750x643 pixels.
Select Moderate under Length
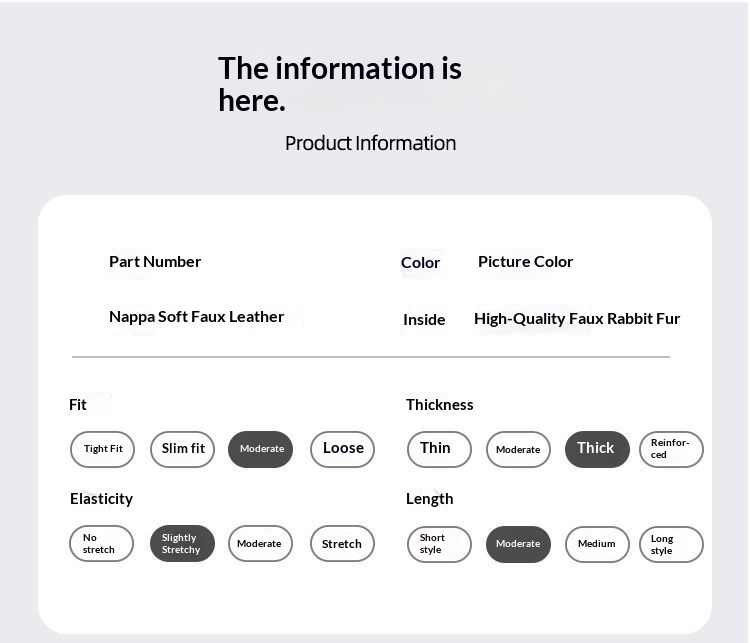(518, 544)
